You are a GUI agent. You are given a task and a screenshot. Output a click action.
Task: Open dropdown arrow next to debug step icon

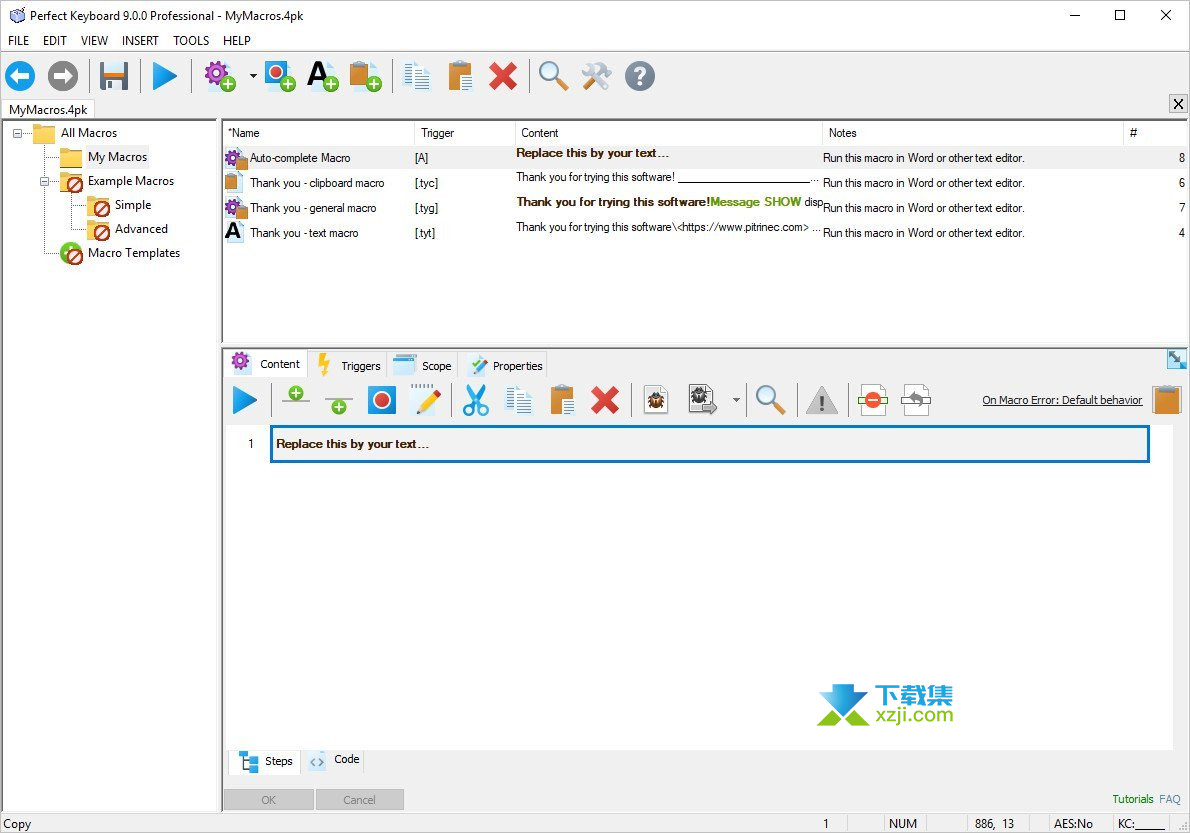click(736, 400)
